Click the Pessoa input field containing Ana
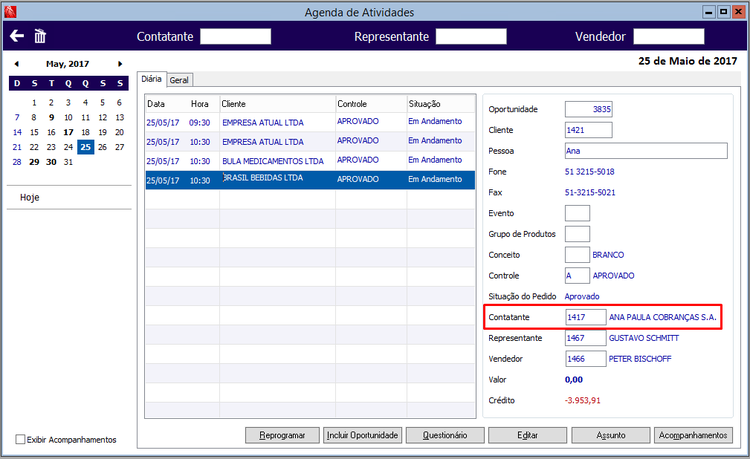The image size is (750, 459). pyautogui.click(x=646, y=151)
